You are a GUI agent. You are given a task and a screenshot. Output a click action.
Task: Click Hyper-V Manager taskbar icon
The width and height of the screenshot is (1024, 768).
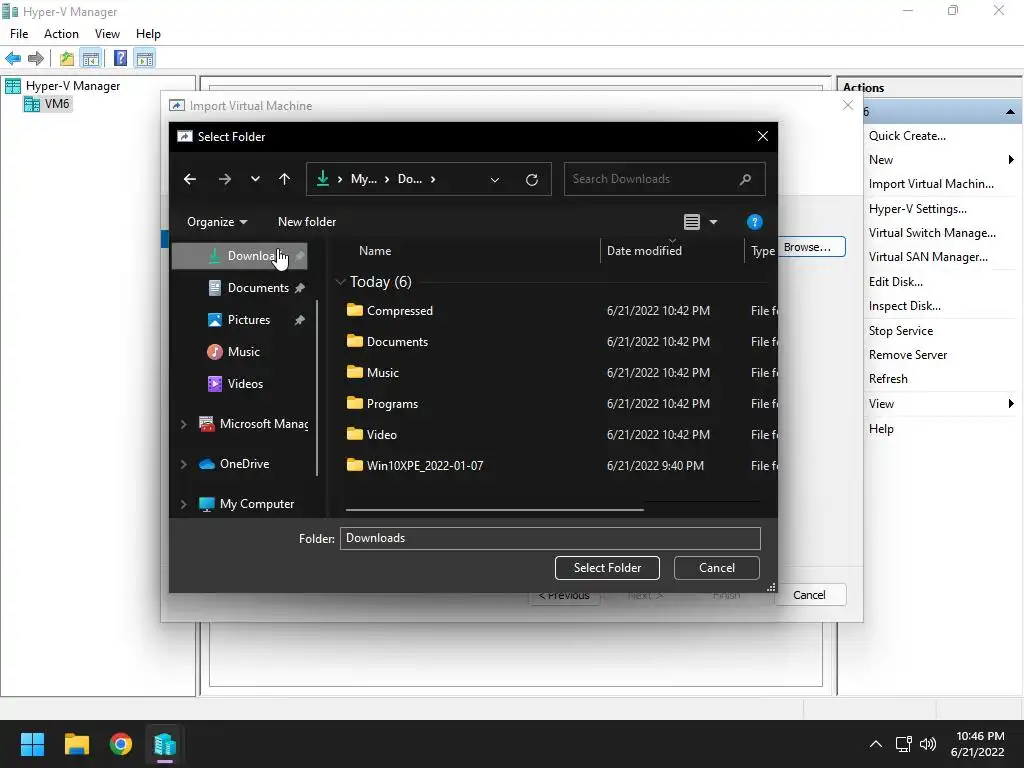[165, 744]
